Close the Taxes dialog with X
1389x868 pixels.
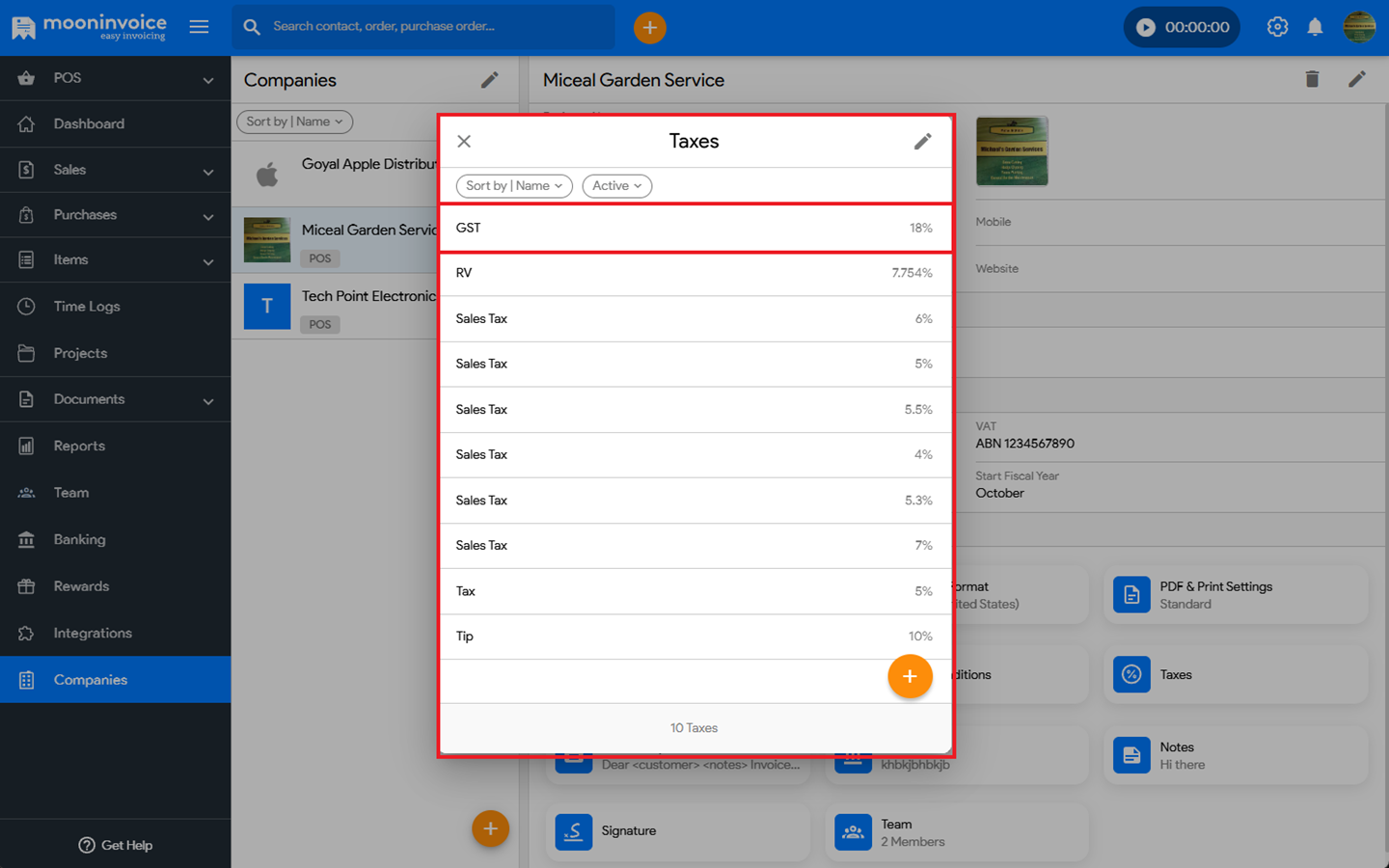coord(464,142)
